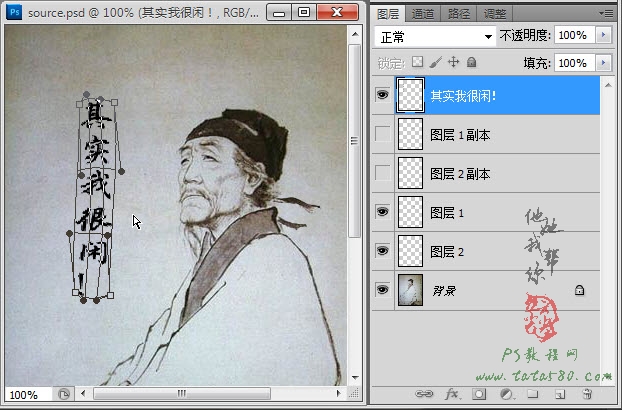Click the 不透明度 value field
Screen dimensions: 622x410
click(575, 35)
